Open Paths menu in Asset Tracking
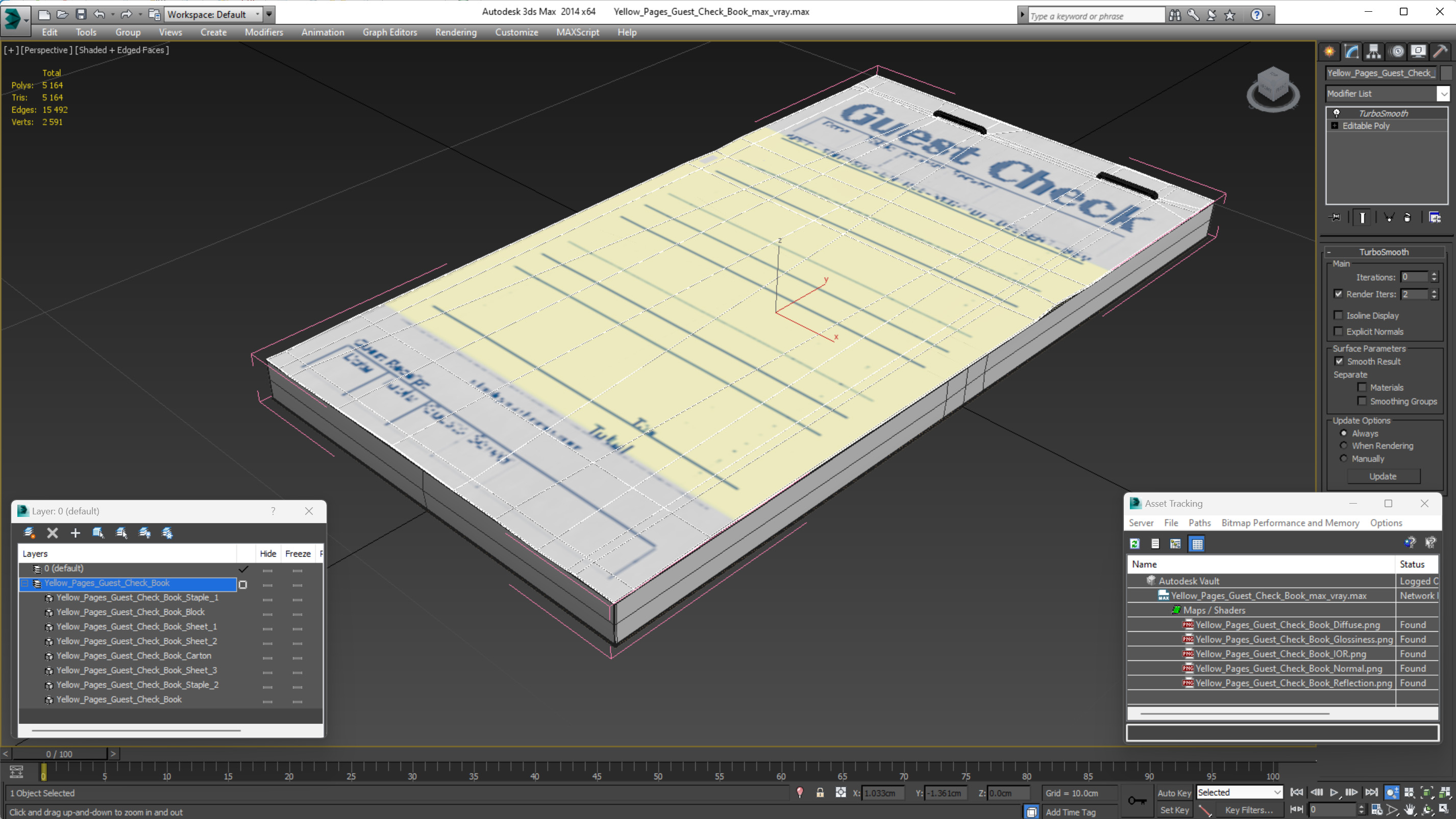This screenshot has width=1456, height=819. click(x=1199, y=523)
